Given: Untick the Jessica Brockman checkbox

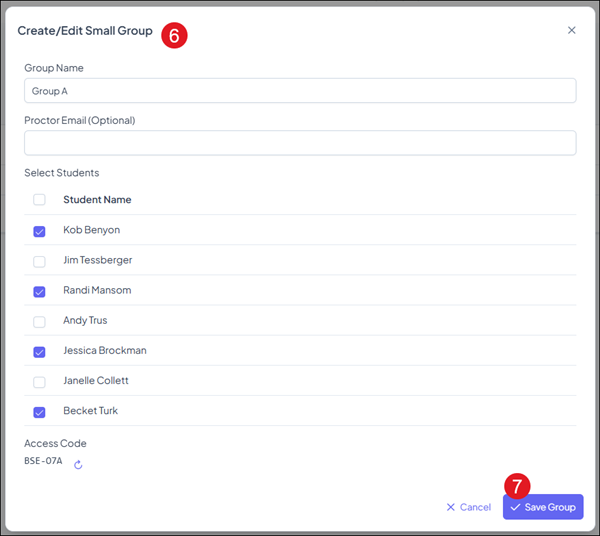Looking at the screenshot, I should click(x=39, y=351).
